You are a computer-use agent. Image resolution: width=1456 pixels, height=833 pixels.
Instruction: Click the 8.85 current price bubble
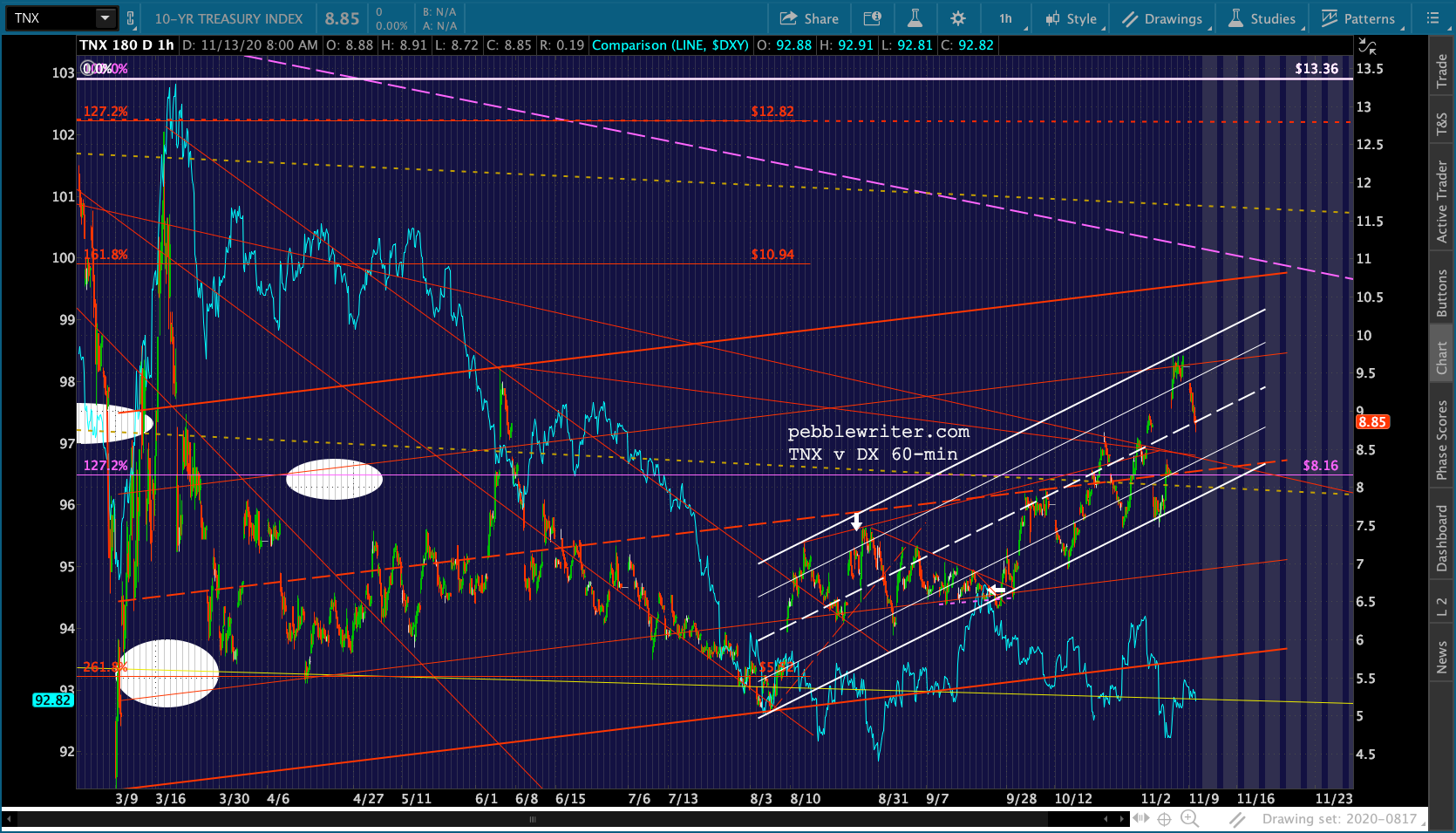coord(1372,422)
